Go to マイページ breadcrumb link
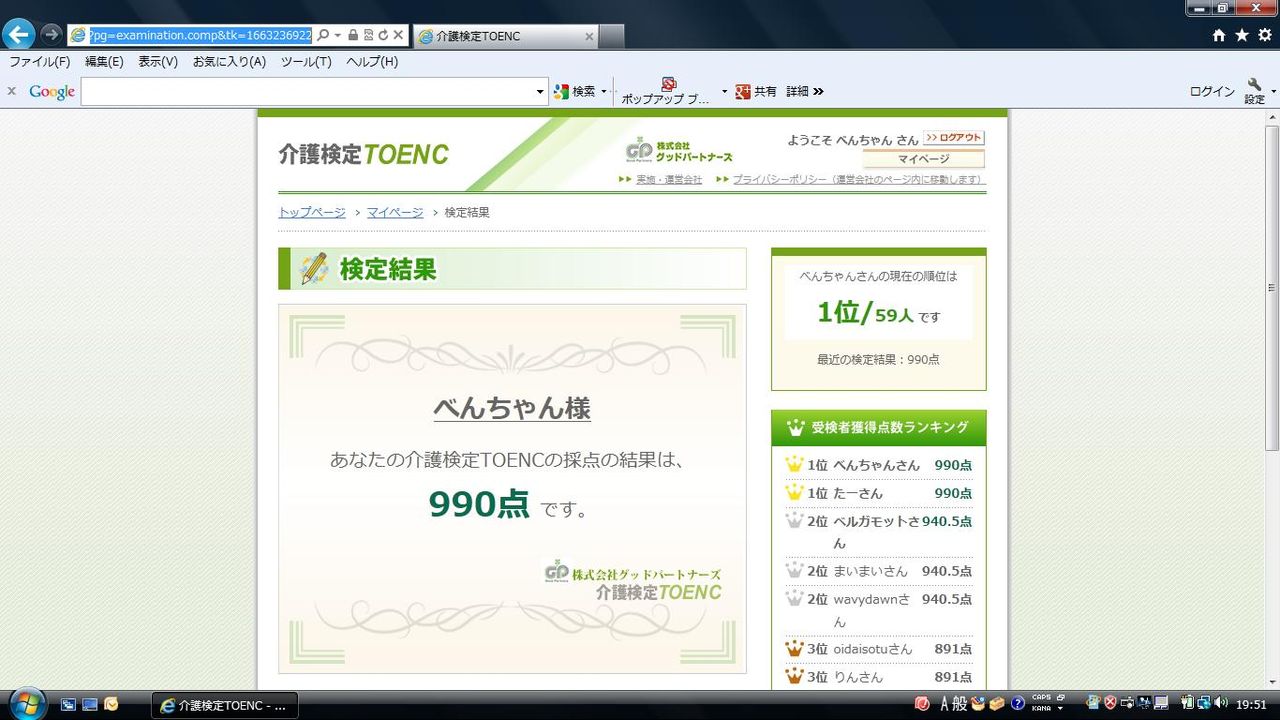The height and width of the screenshot is (720, 1280). point(395,212)
